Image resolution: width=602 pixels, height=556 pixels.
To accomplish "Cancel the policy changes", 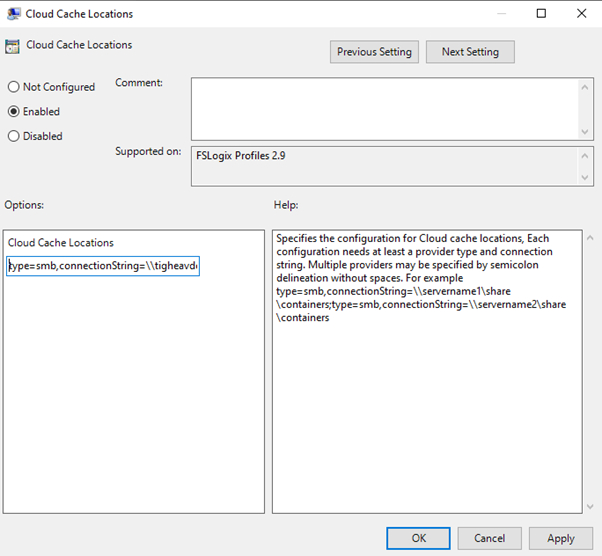I will click(x=489, y=538).
